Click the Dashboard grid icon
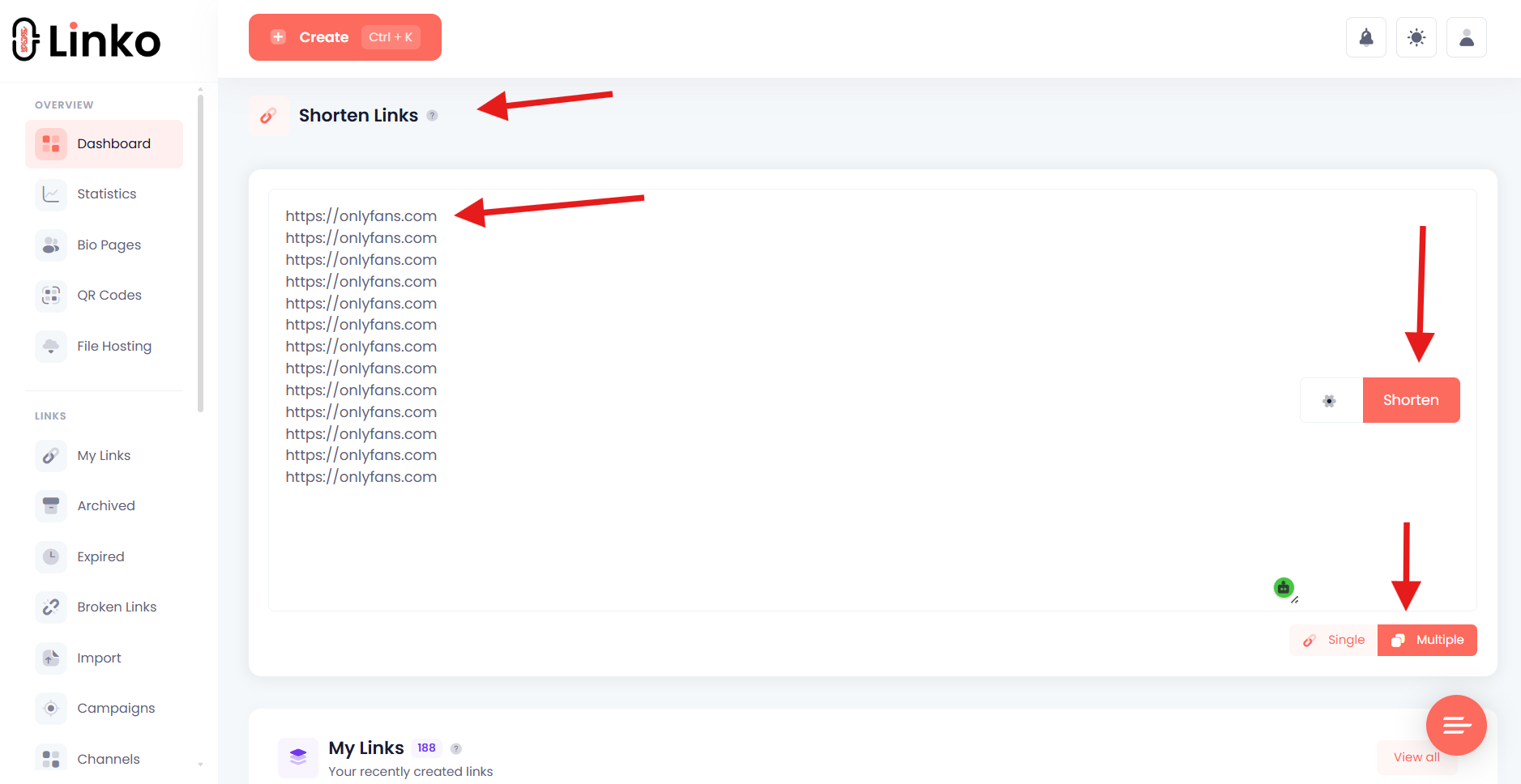The image size is (1521, 784). point(51,144)
